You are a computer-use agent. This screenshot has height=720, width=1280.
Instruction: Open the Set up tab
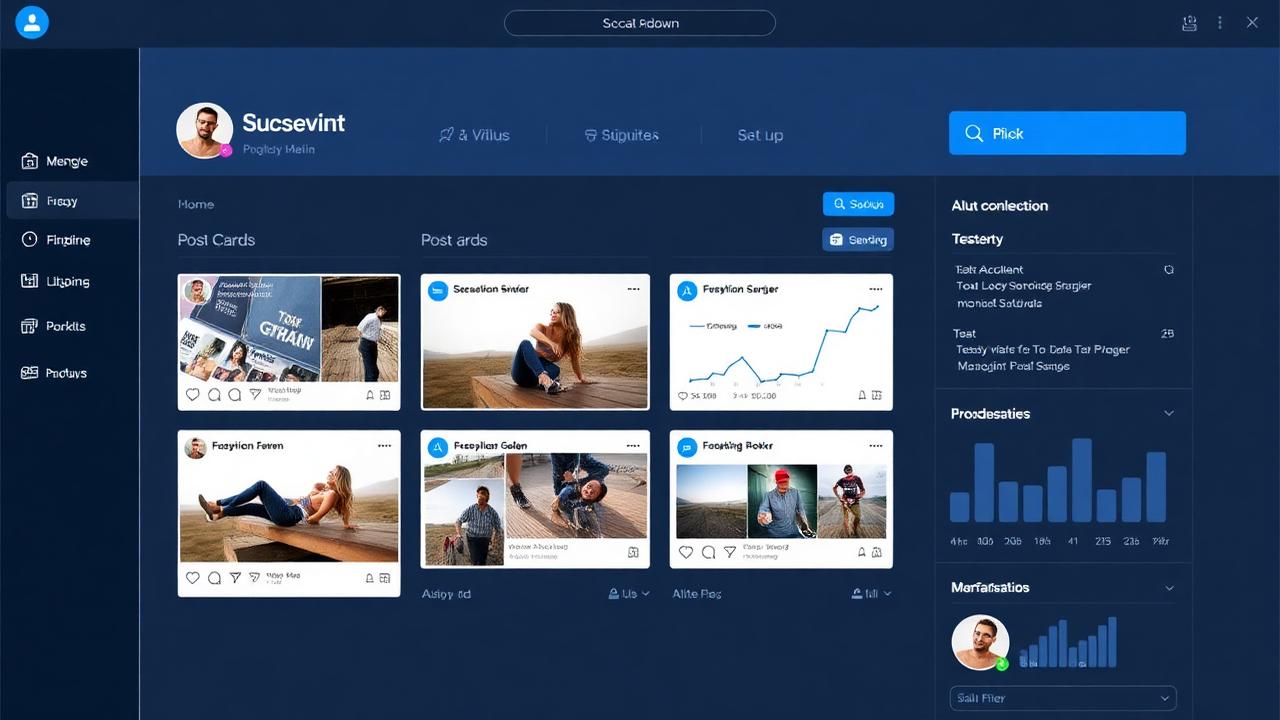760,135
